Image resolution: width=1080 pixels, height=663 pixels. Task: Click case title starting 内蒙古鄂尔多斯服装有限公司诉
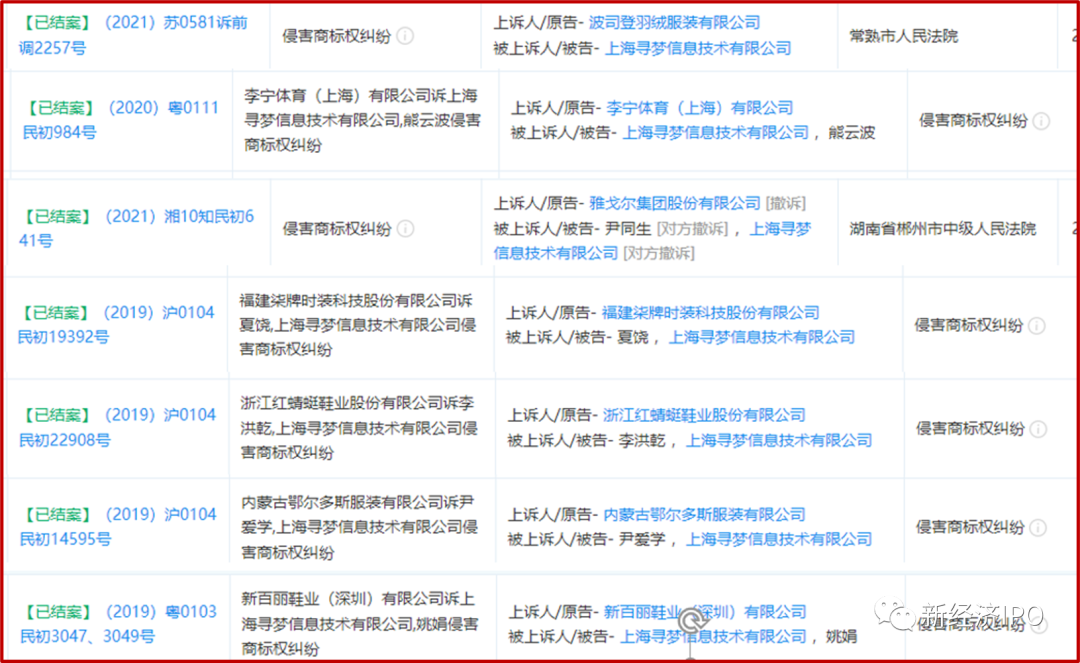tap(360, 527)
